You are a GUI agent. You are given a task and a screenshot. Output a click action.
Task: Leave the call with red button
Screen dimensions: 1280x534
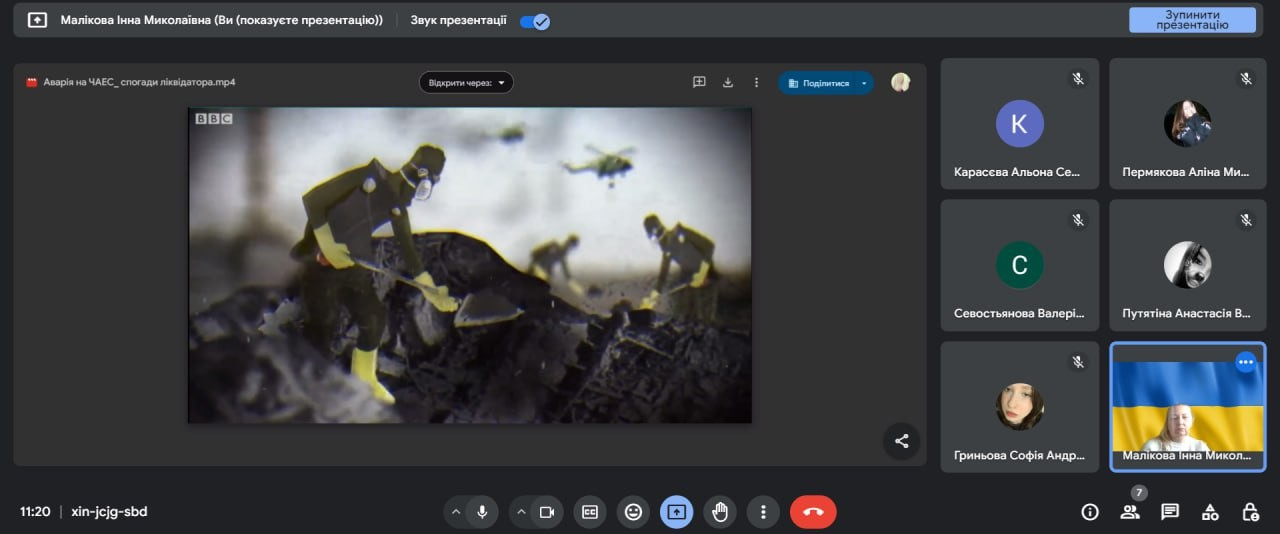813,512
